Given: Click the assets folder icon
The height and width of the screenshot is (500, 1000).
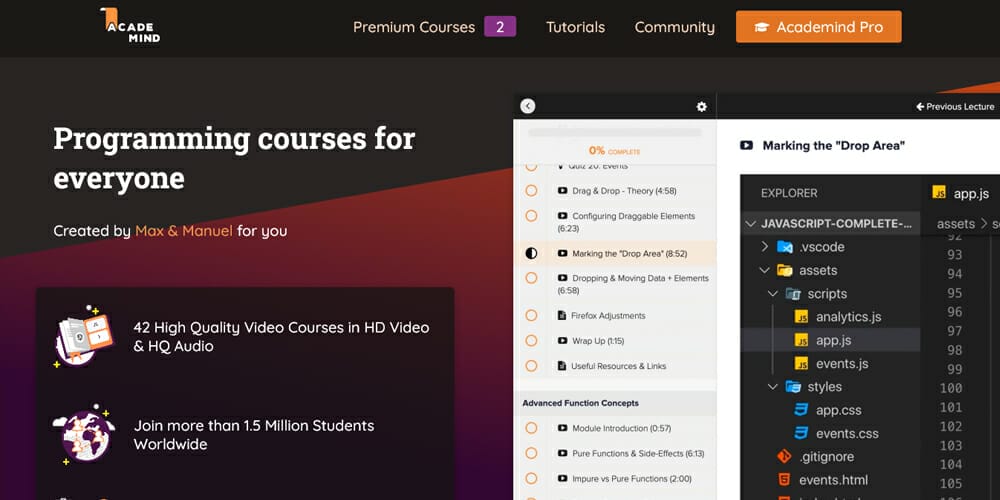Looking at the screenshot, I should point(784,270).
